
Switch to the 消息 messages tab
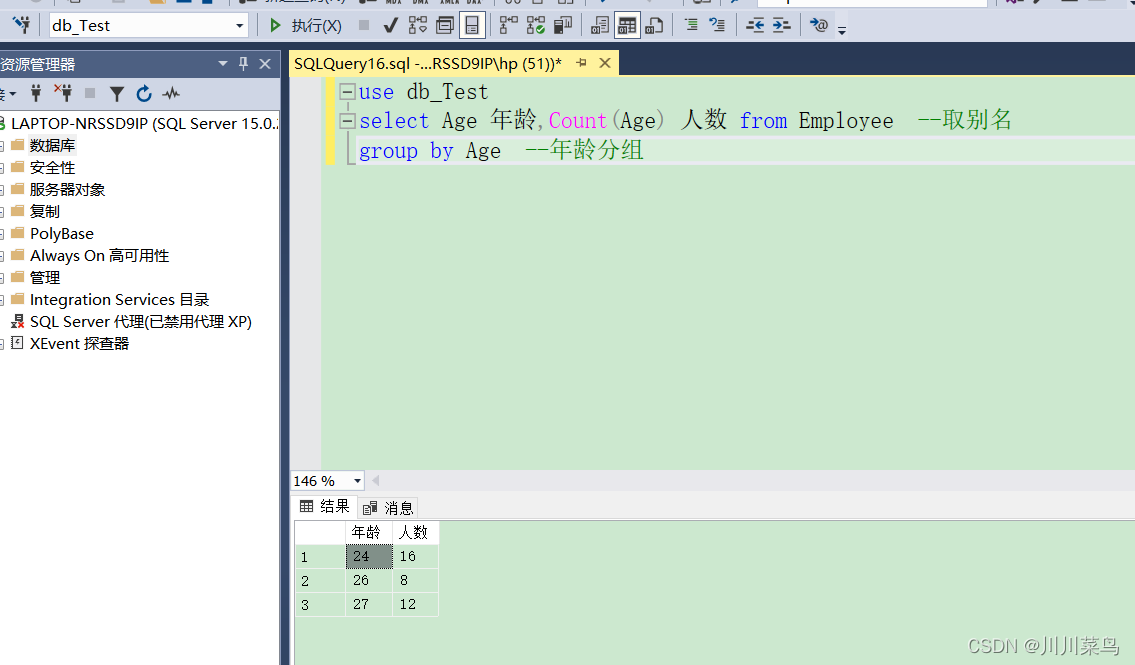click(x=388, y=508)
